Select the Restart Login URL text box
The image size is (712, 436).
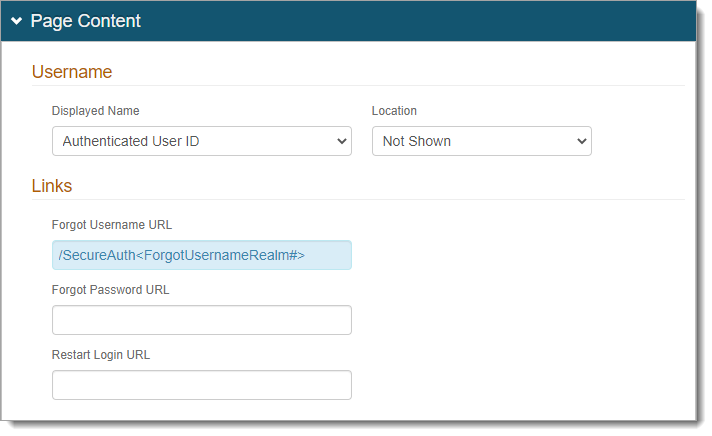pos(201,385)
